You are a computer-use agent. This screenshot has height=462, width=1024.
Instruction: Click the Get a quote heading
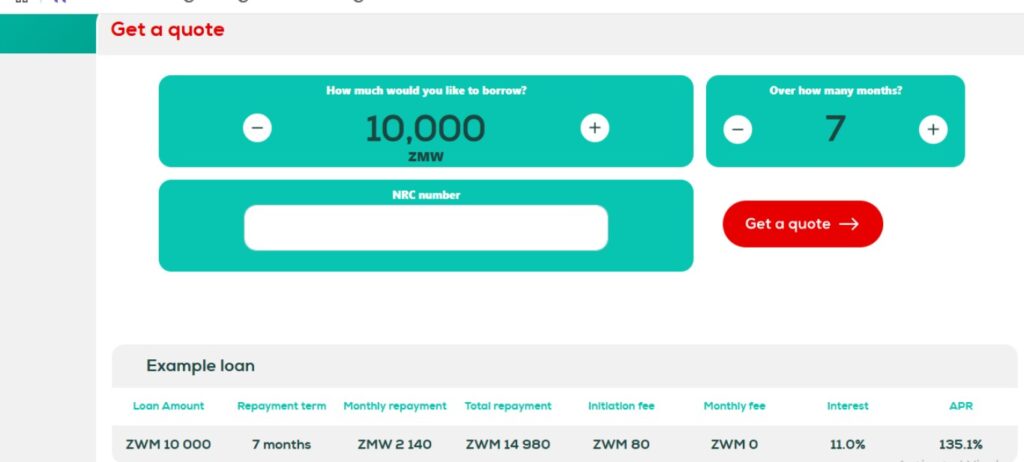tap(167, 29)
